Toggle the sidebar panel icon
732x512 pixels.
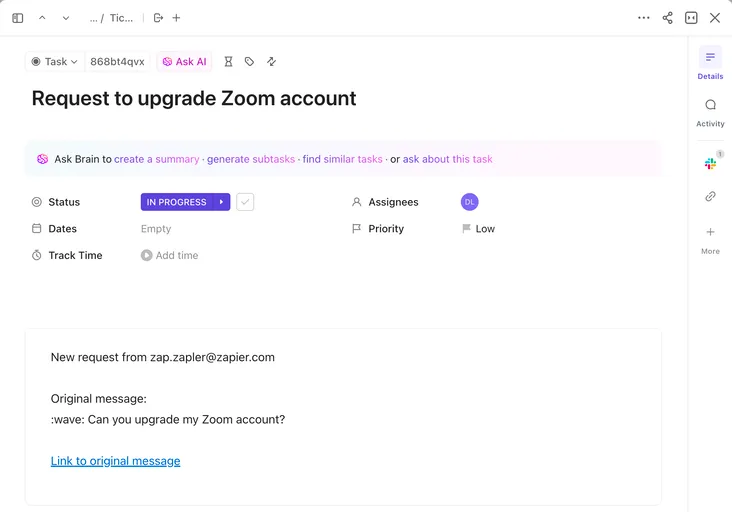(18, 18)
